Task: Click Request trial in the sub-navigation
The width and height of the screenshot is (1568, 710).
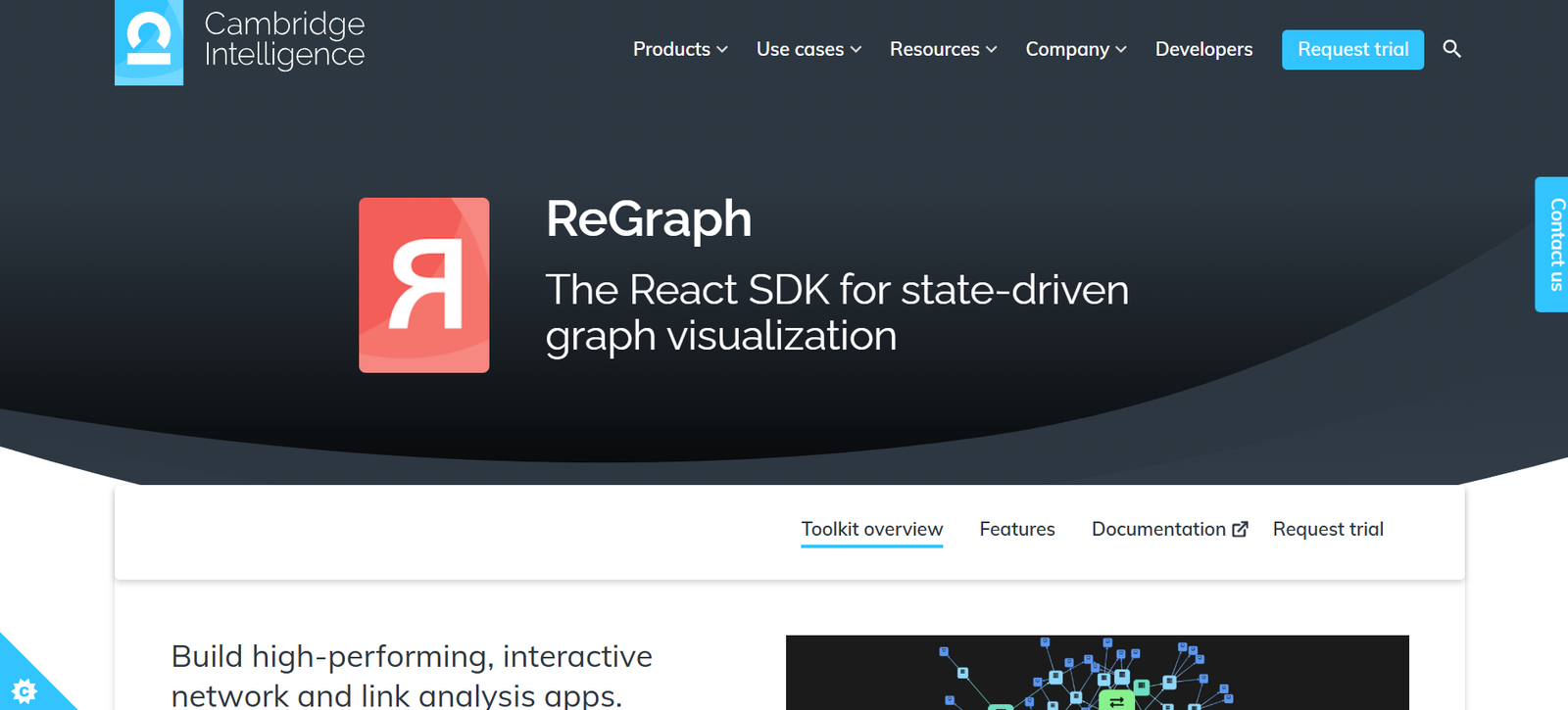Action: (x=1327, y=530)
